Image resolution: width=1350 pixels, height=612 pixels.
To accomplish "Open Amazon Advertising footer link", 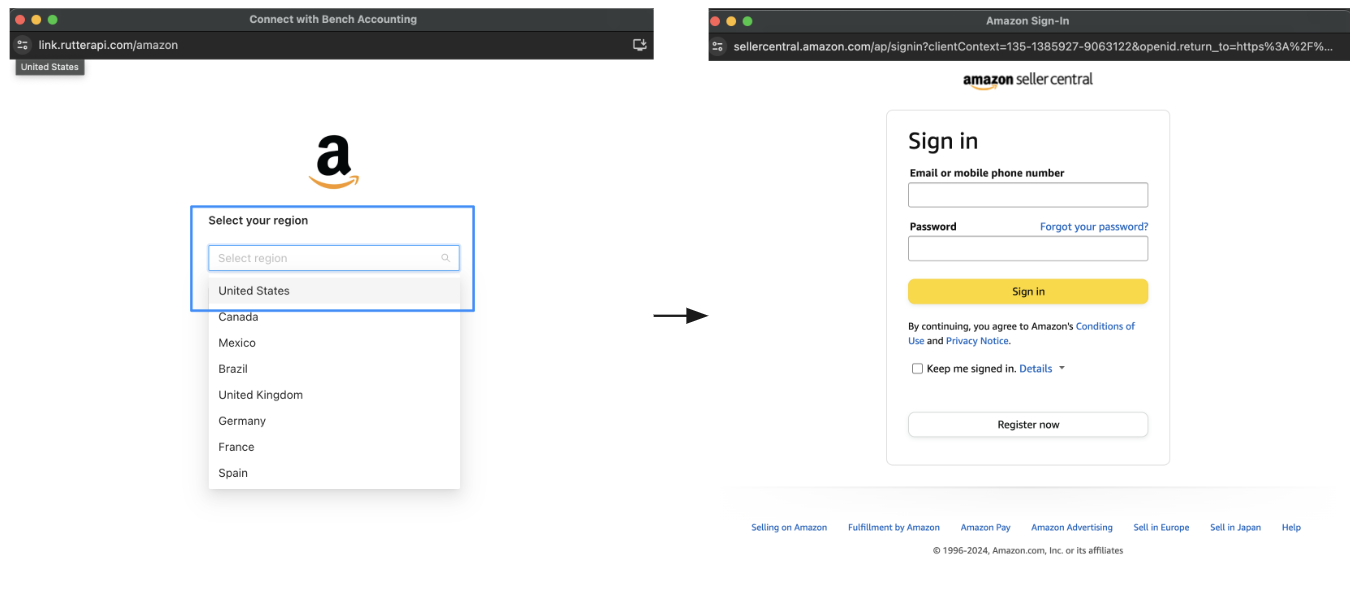I will 1072,527.
